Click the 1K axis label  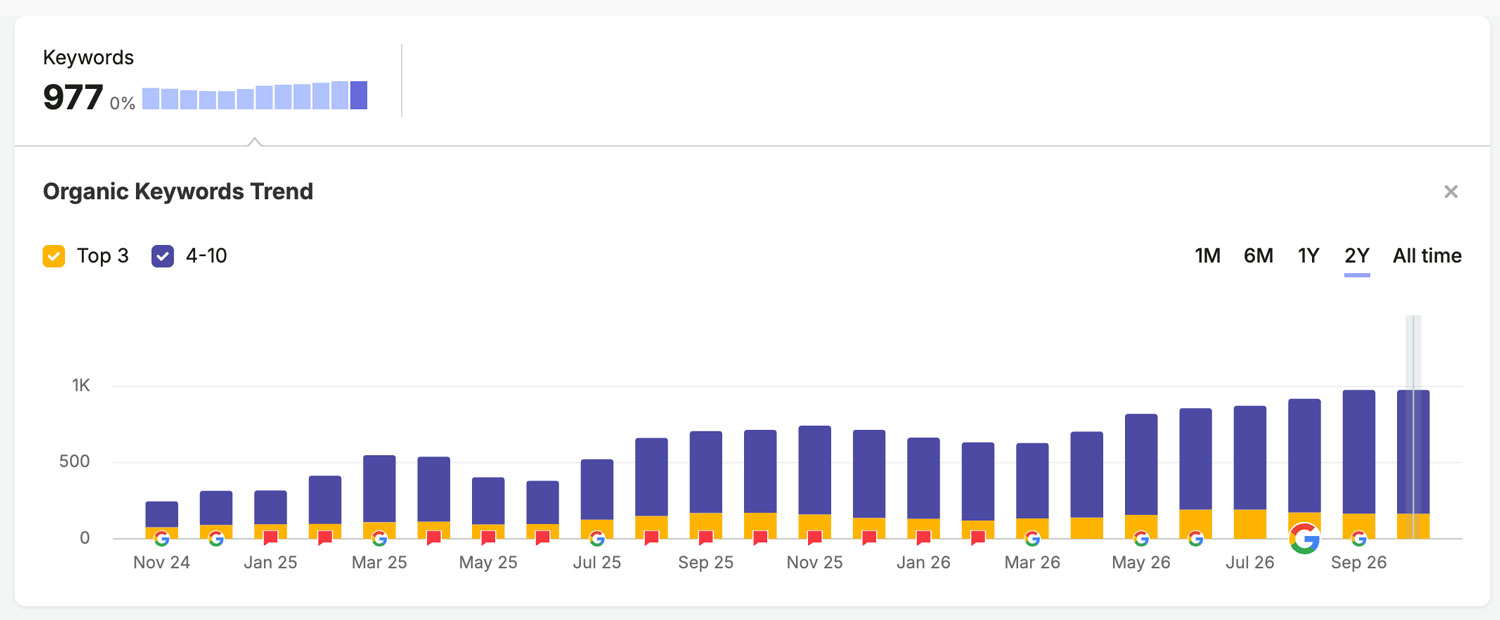pos(80,386)
